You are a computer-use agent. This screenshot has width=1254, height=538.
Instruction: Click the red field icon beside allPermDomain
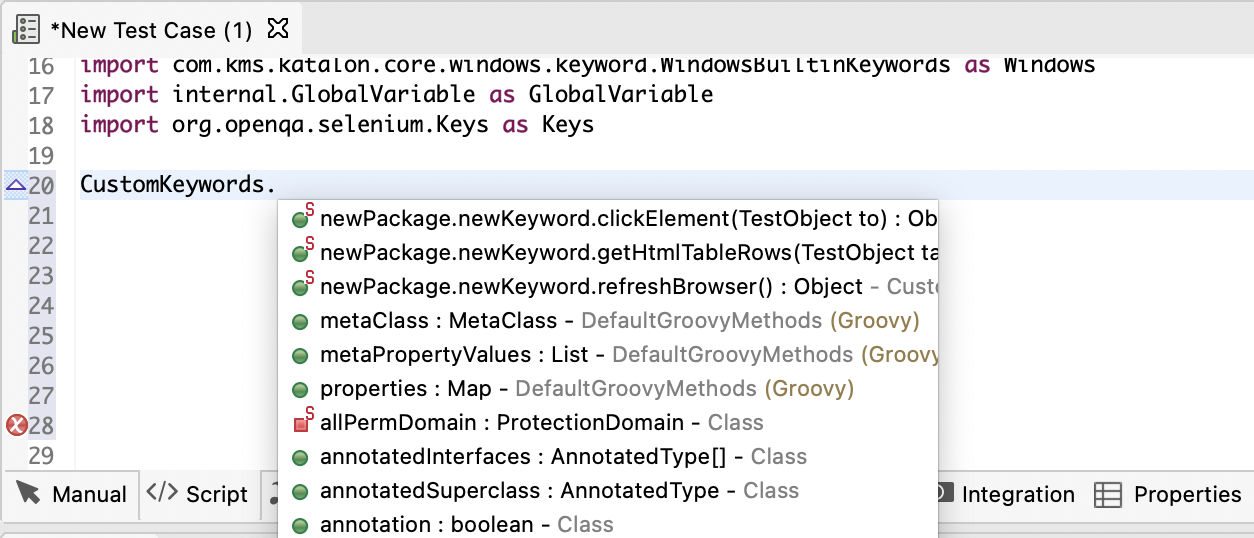300,424
